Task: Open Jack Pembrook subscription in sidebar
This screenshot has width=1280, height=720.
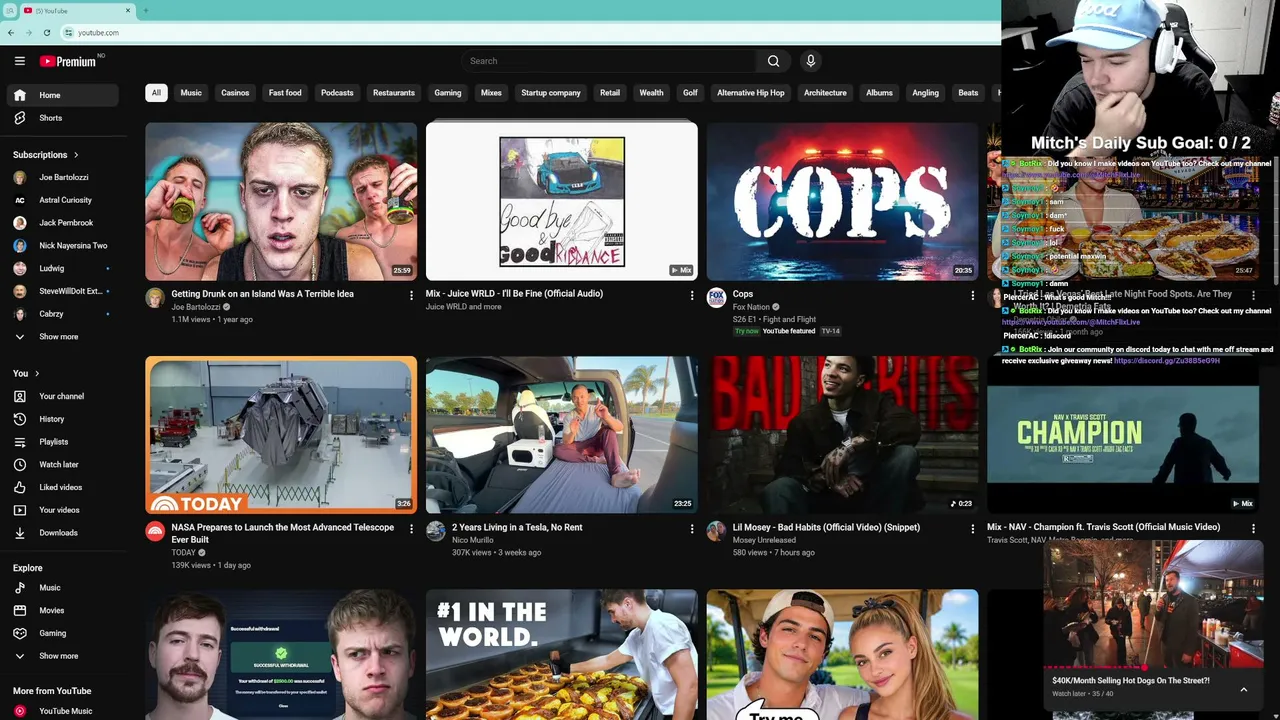Action: click(63, 223)
